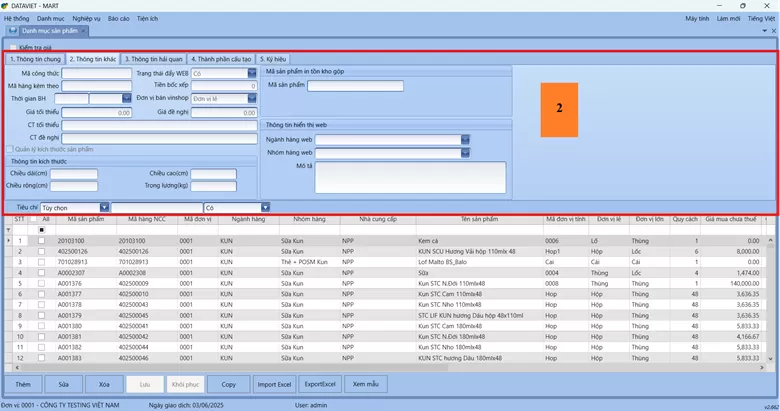Open the Tiêu chí Tùy chọn dropdown
Image resolution: width=780 pixels, height=411 pixels.
(x=104, y=207)
